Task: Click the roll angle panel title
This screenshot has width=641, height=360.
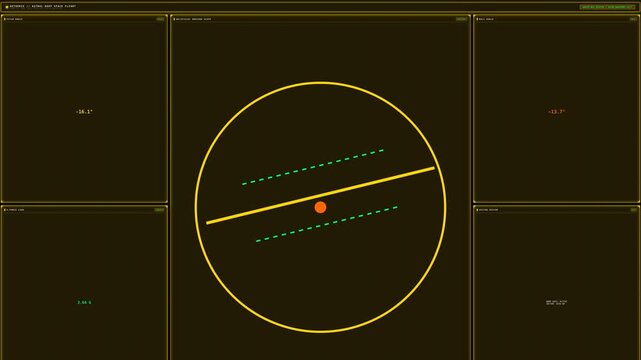Action: [x=486, y=19]
